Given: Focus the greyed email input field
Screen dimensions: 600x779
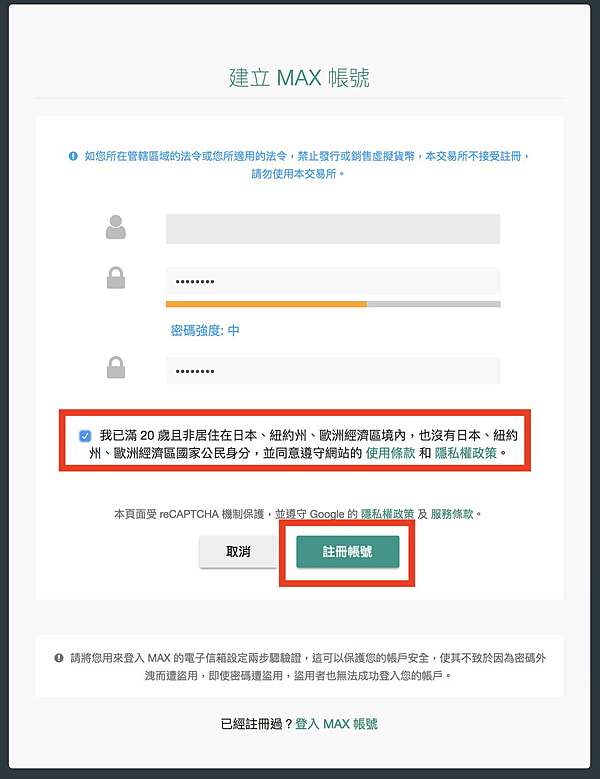Looking at the screenshot, I should click(333, 229).
